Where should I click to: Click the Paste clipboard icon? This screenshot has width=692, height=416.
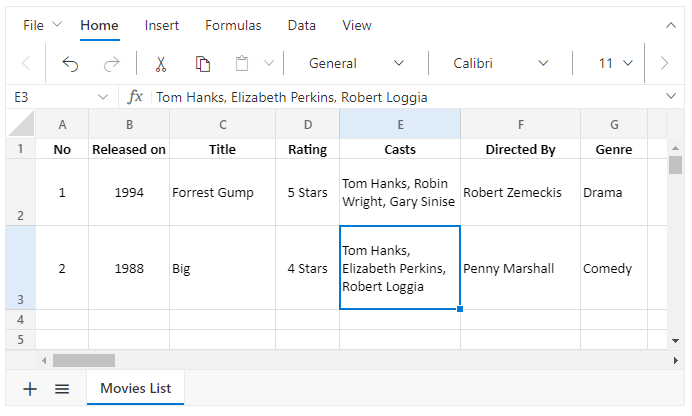pyautogui.click(x=241, y=63)
